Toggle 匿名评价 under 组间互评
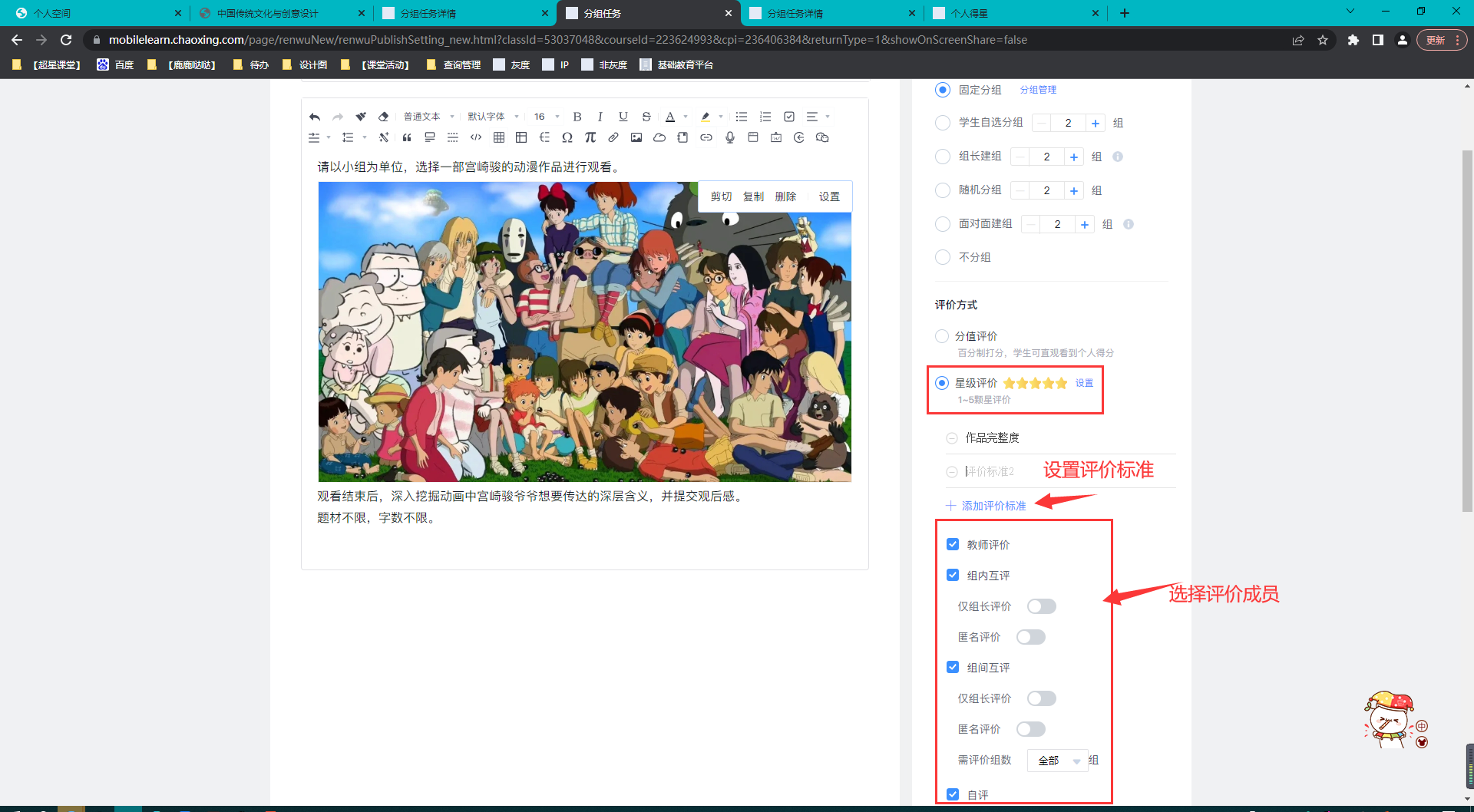The height and width of the screenshot is (812, 1474). (x=1031, y=729)
